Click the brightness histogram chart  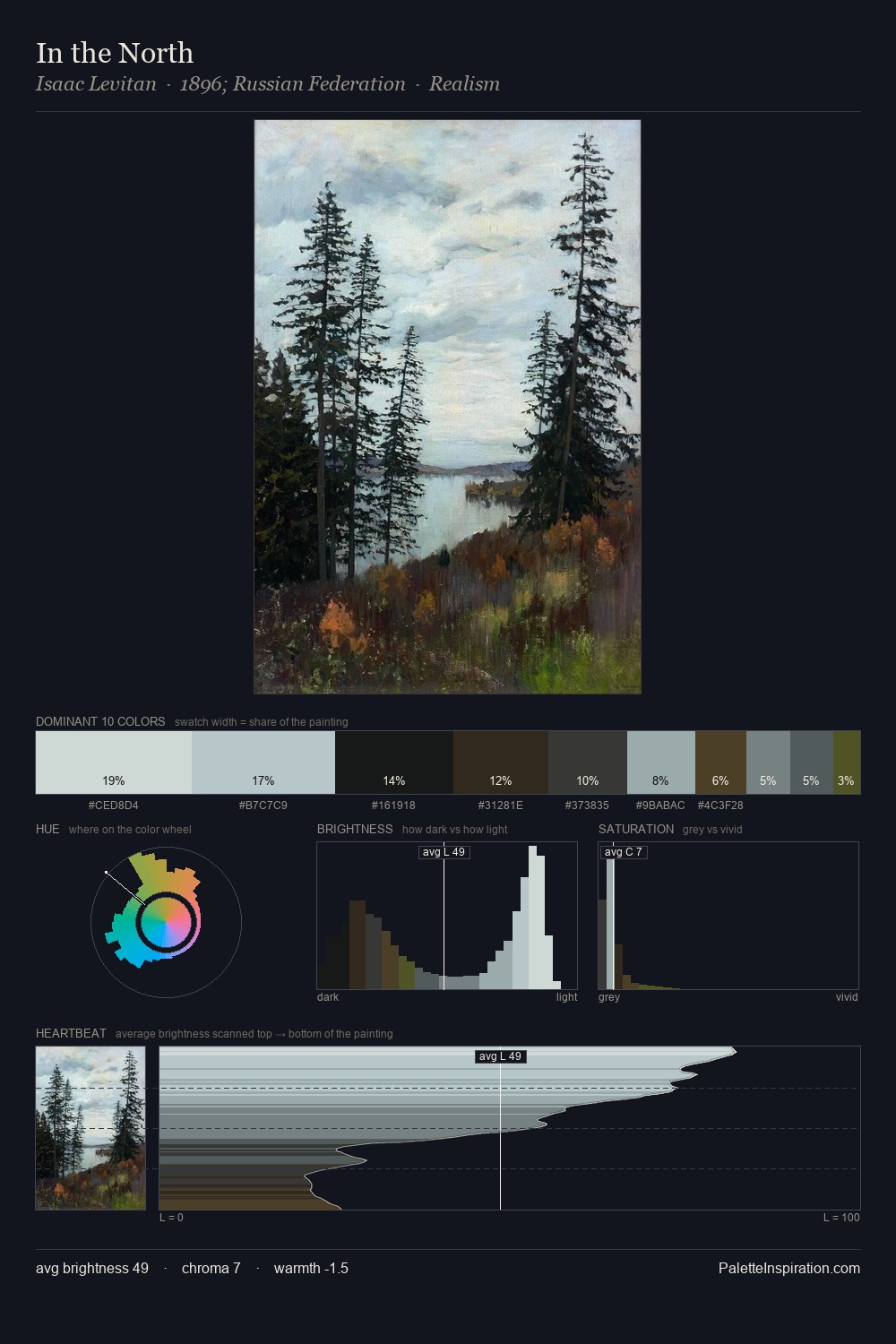point(447,916)
